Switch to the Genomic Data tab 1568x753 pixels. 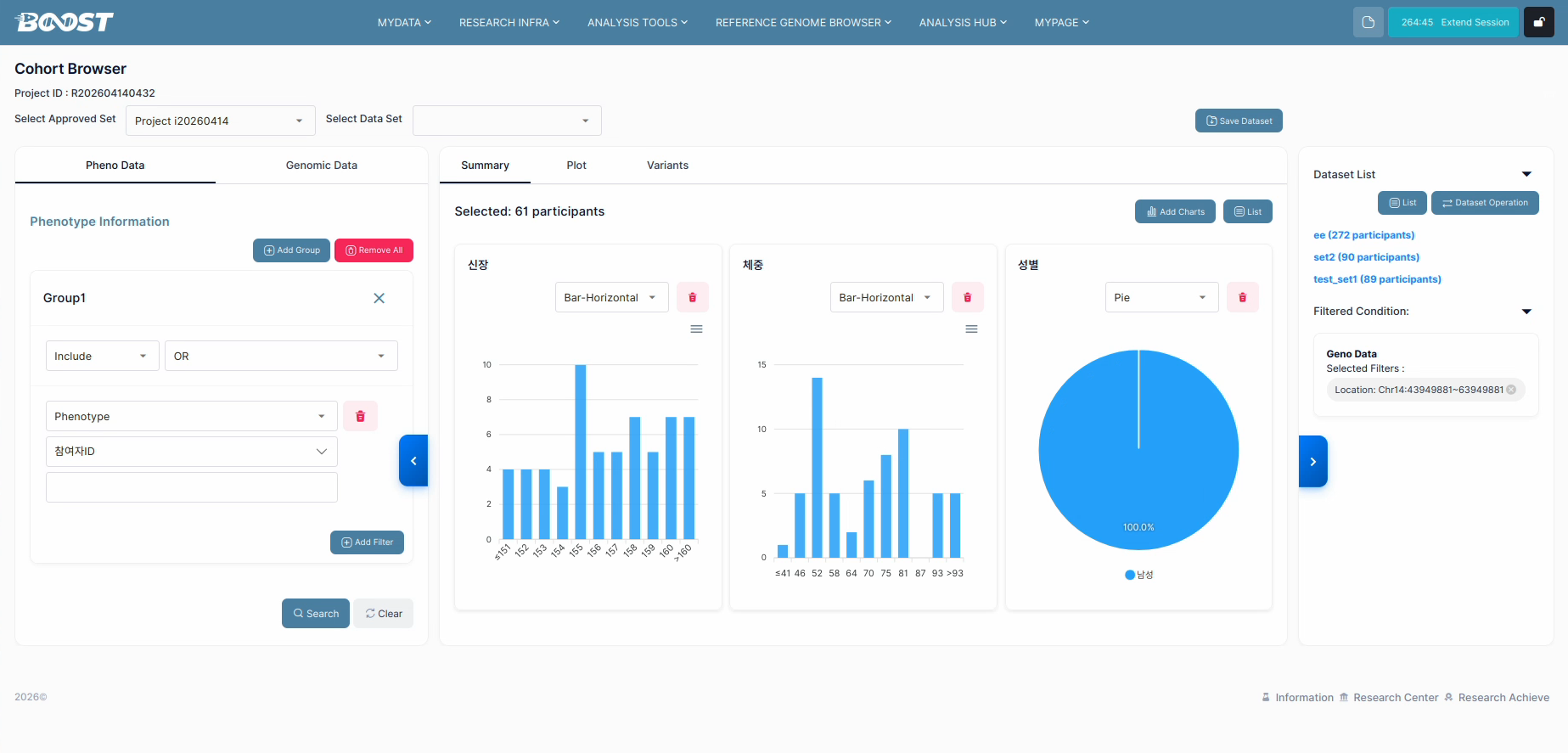point(321,166)
